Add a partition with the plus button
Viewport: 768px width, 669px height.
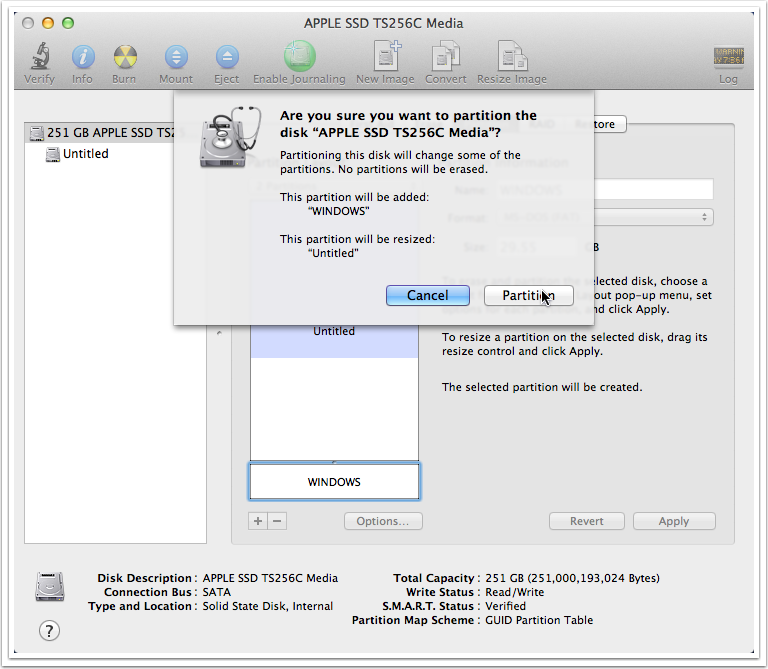[259, 521]
